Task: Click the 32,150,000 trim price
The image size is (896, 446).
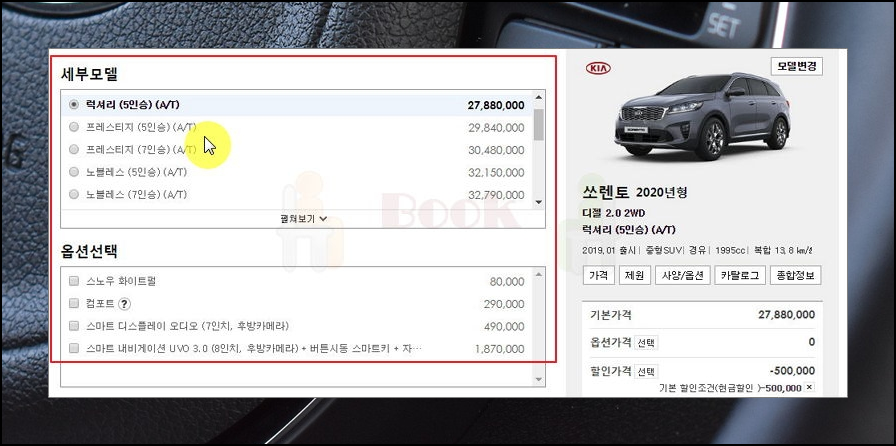Action: [x=496, y=172]
